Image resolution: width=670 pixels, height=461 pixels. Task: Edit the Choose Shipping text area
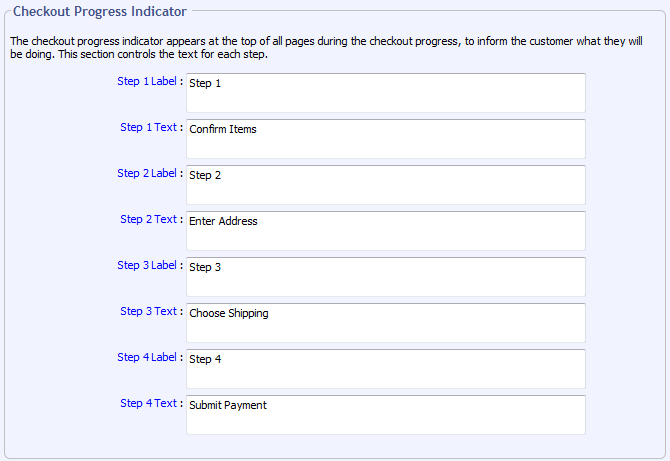click(385, 323)
